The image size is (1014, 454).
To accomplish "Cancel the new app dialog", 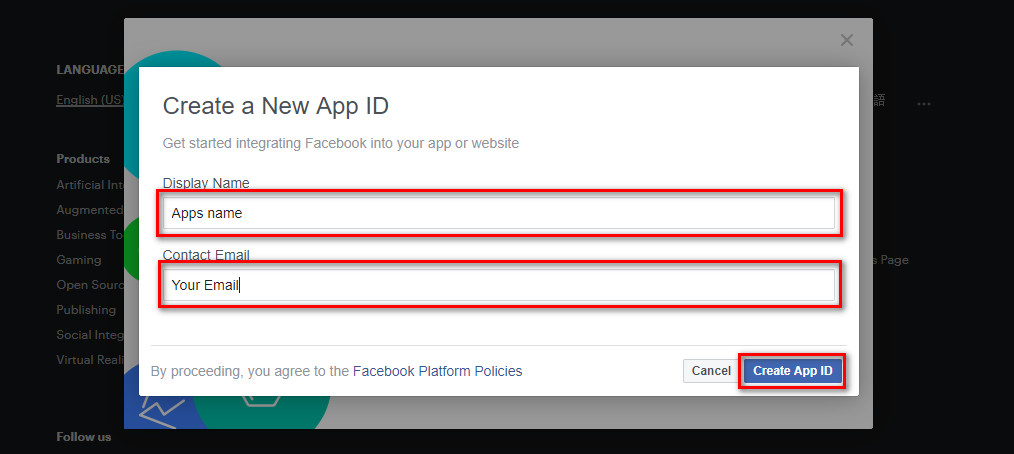I will (711, 371).
